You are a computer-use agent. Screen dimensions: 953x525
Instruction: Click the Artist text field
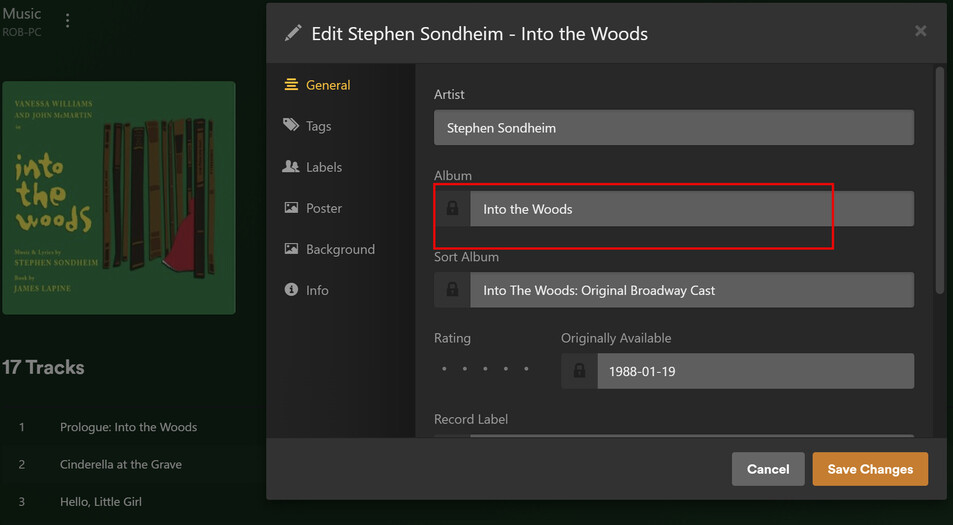click(x=673, y=128)
